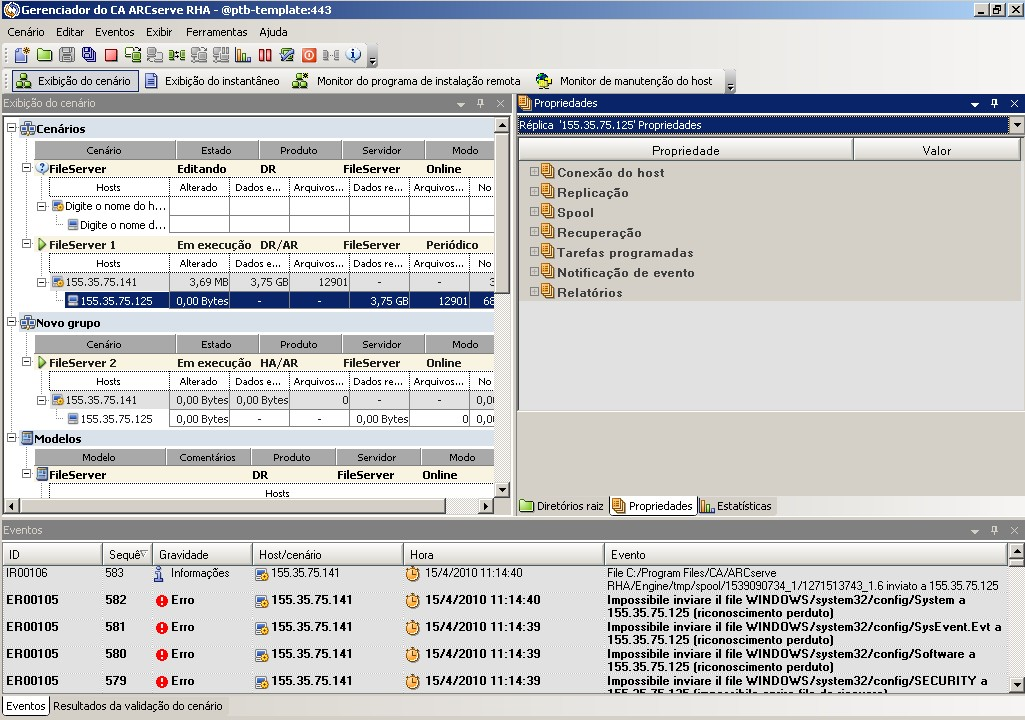Click the green Open folder toolbar icon
This screenshot has width=1025, height=720.
pos(44,55)
